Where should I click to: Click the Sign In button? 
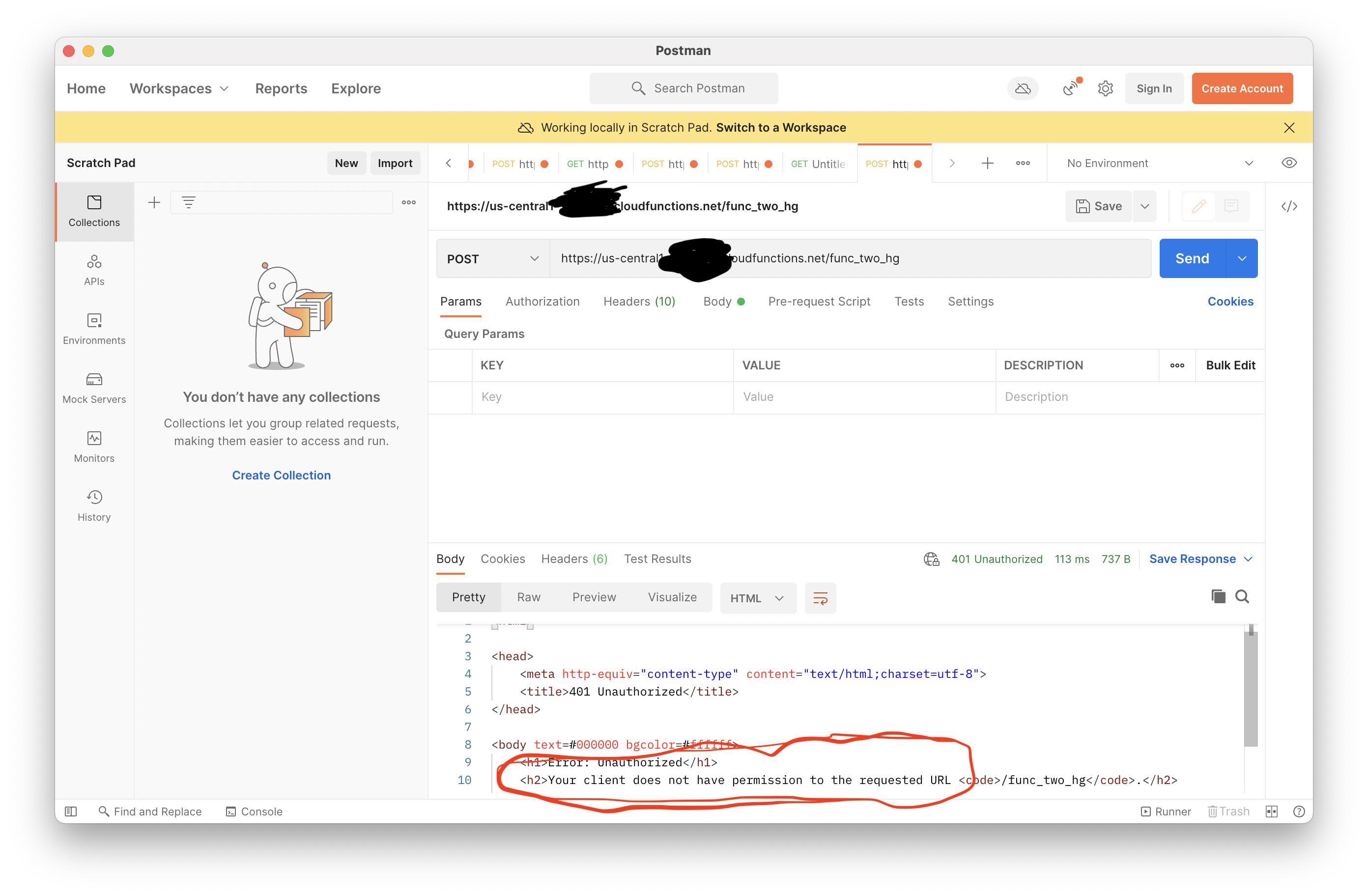(1154, 88)
